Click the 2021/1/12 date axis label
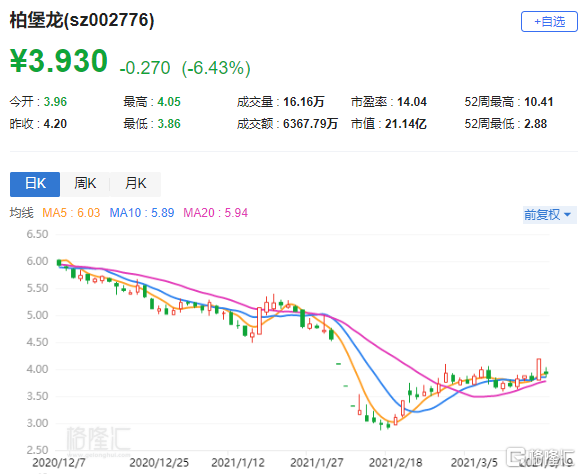The image size is (581, 474). (238, 463)
